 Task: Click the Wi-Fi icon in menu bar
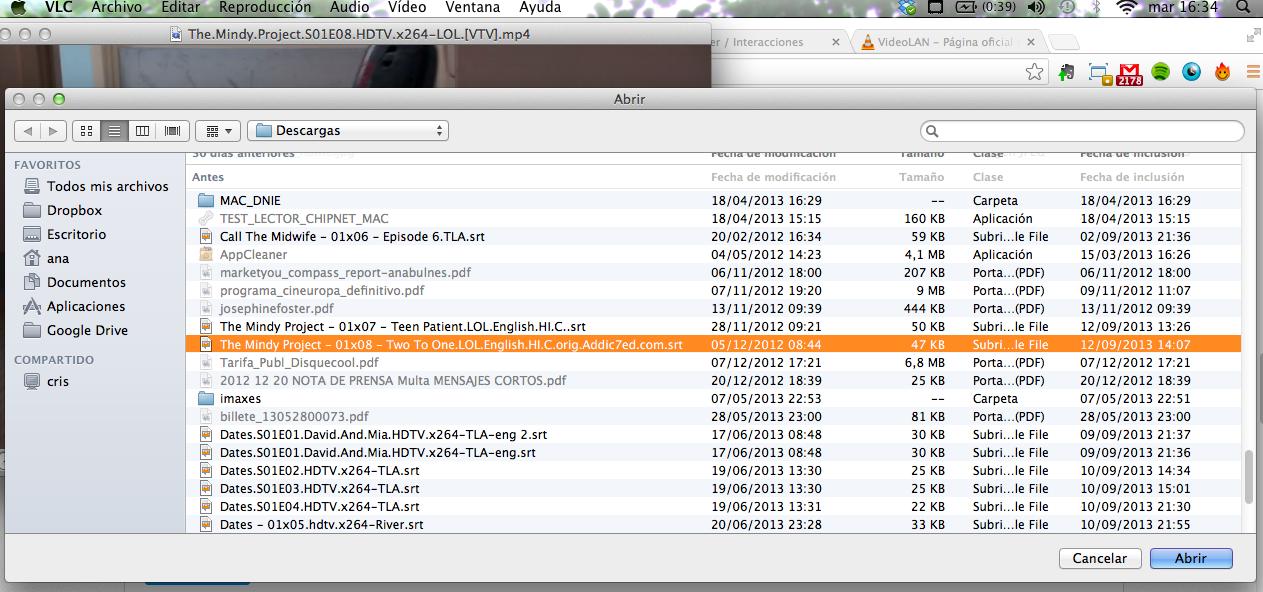(x=1128, y=8)
